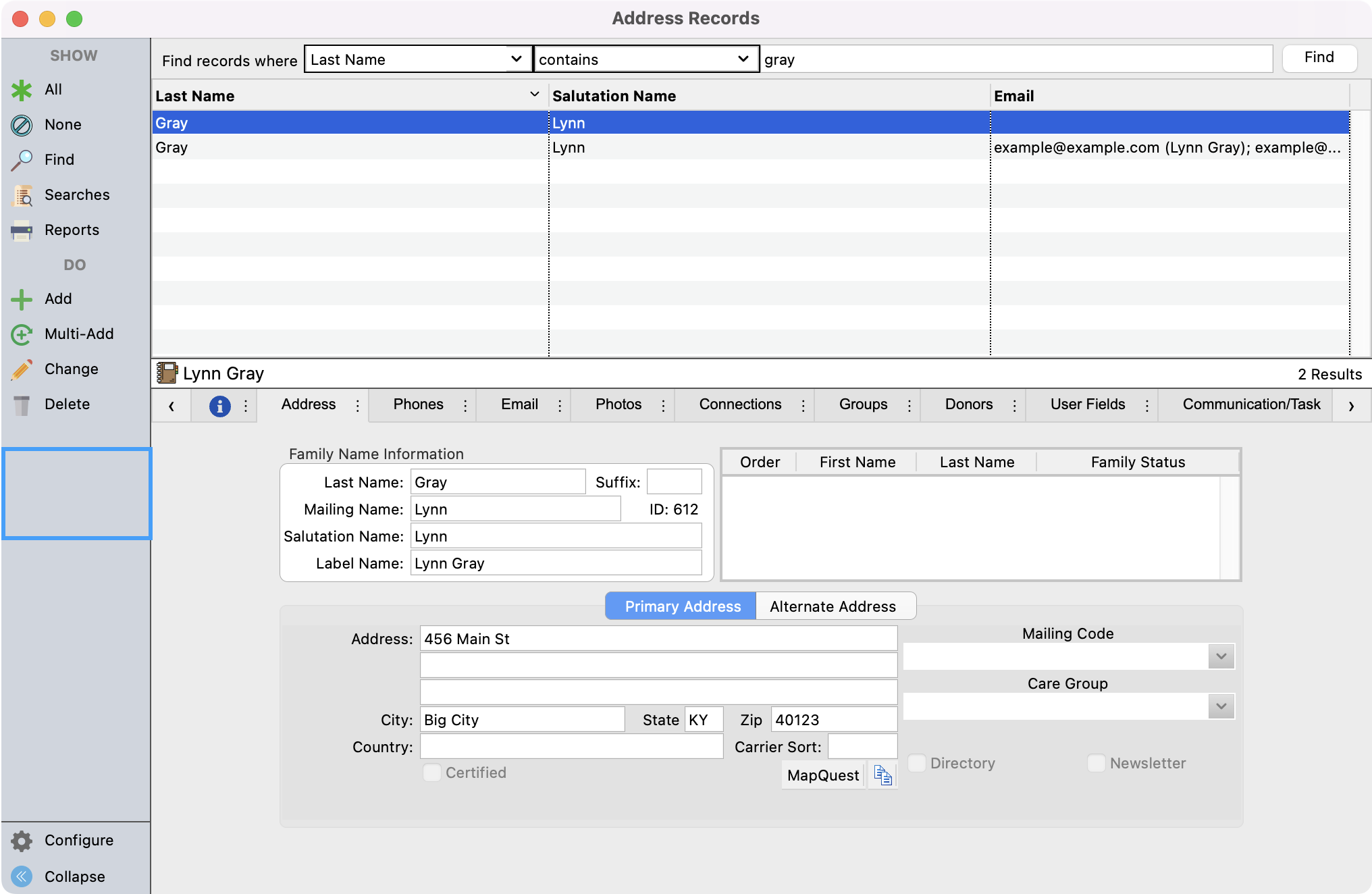Click the MapQuest button
The width and height of the screenshot is (1372, 894).
coord(822,775)
